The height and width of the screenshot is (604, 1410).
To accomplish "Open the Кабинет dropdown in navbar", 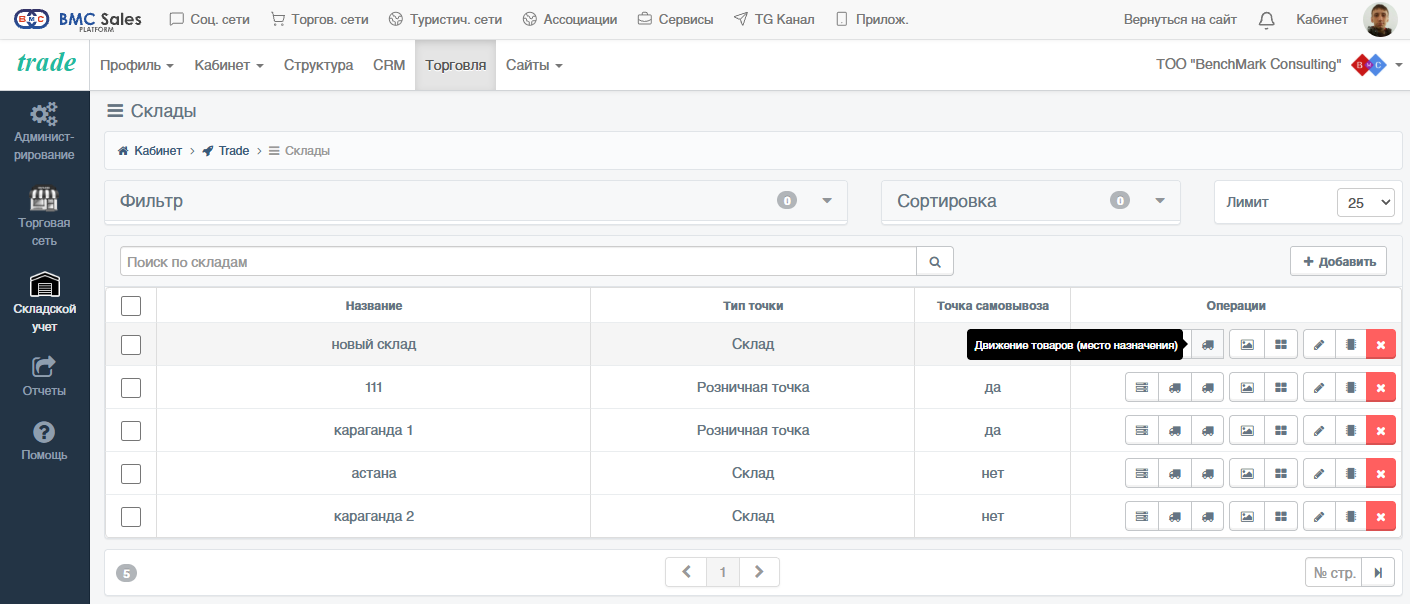I will click(229, 65).
